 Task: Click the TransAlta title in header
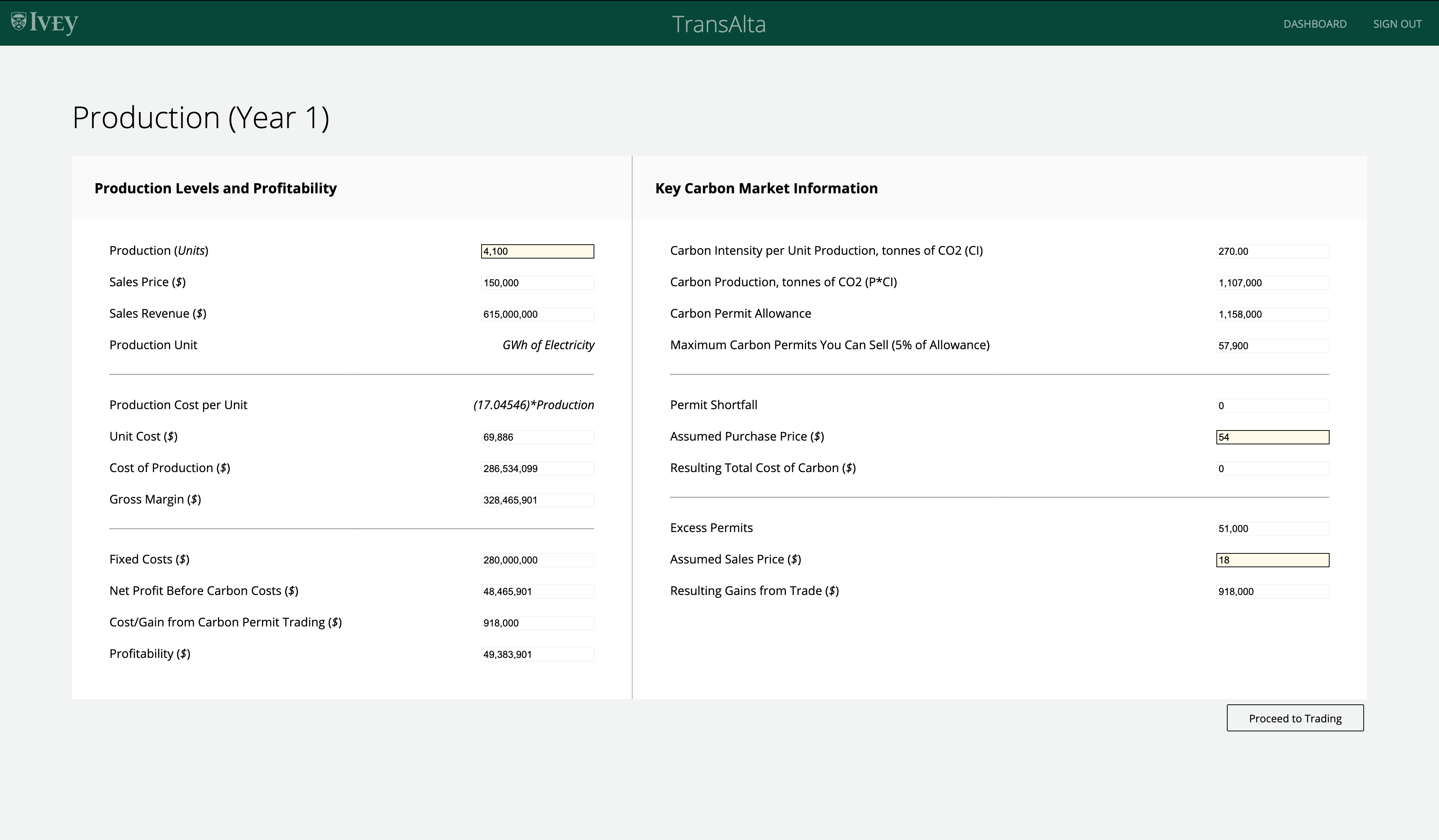tap(718, 24)
